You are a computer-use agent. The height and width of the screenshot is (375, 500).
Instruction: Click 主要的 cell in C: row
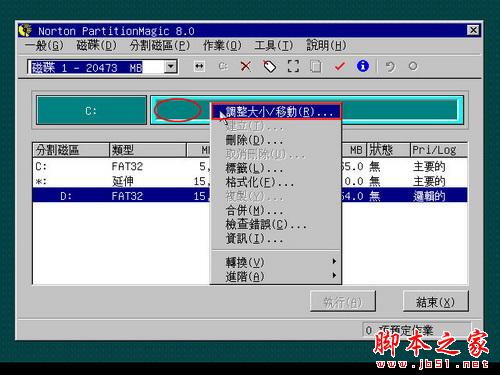pyautogui.click(x=429, y=166)
